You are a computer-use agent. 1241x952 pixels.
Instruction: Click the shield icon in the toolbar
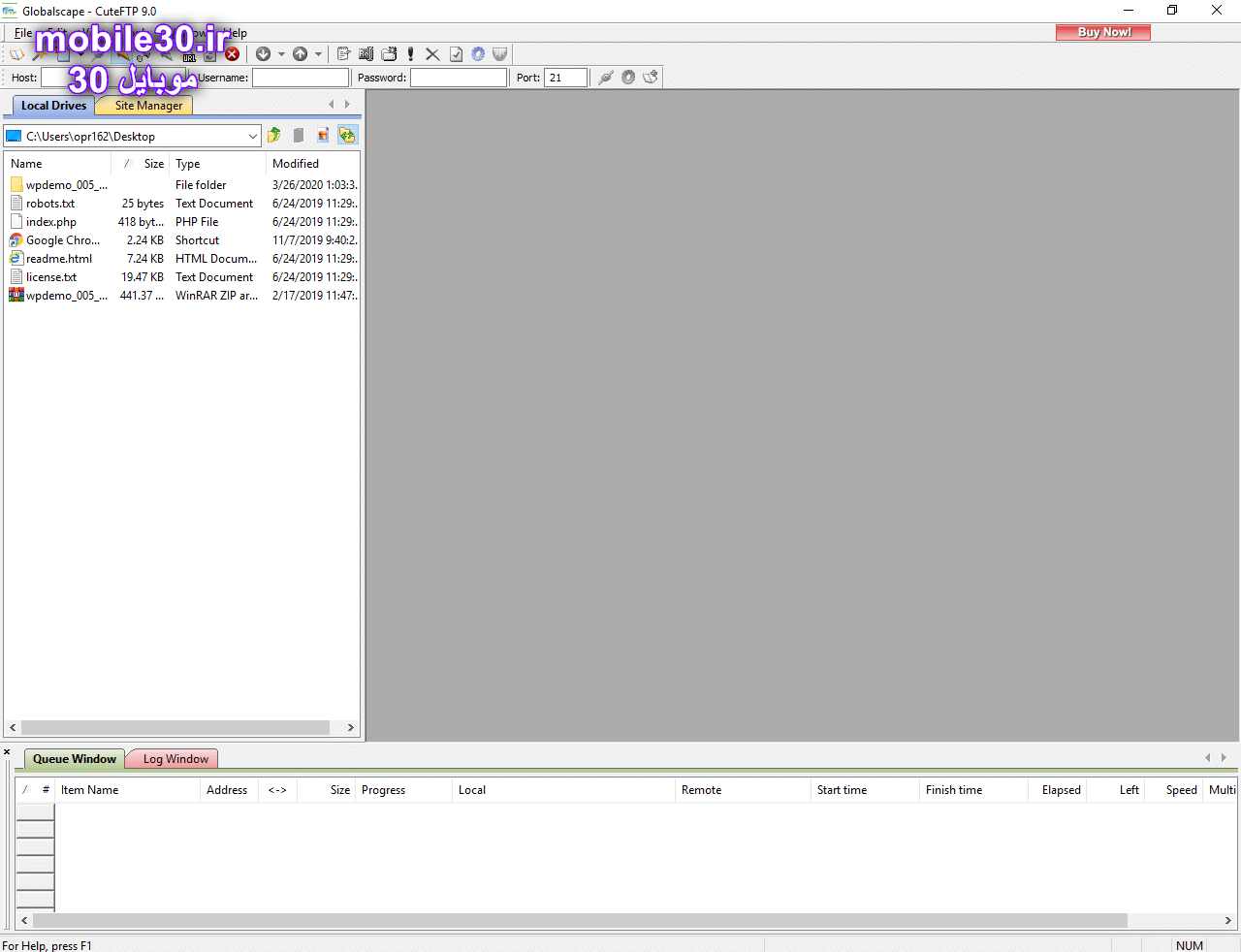tap(500, 54)
